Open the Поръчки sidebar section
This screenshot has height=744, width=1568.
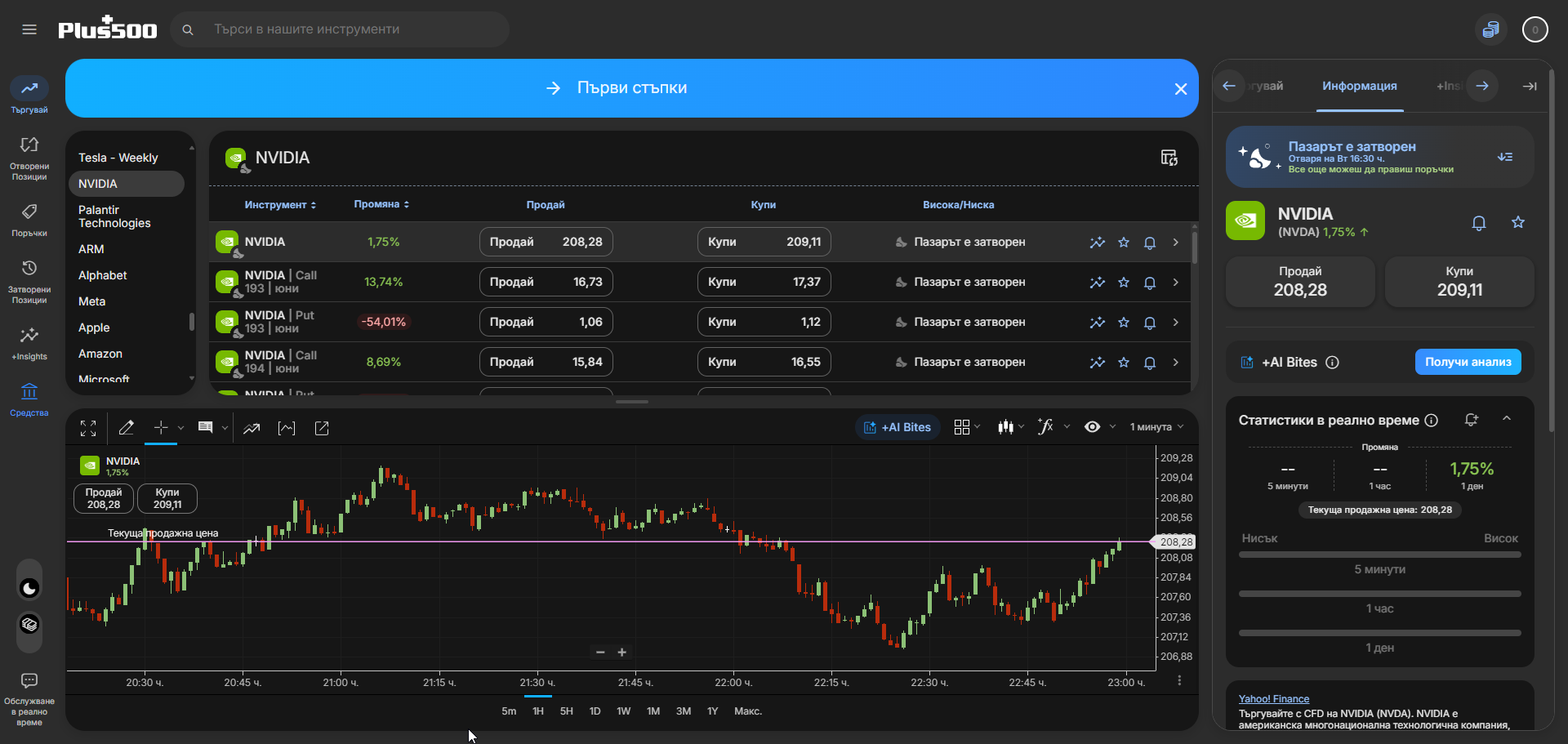point(29,221)
